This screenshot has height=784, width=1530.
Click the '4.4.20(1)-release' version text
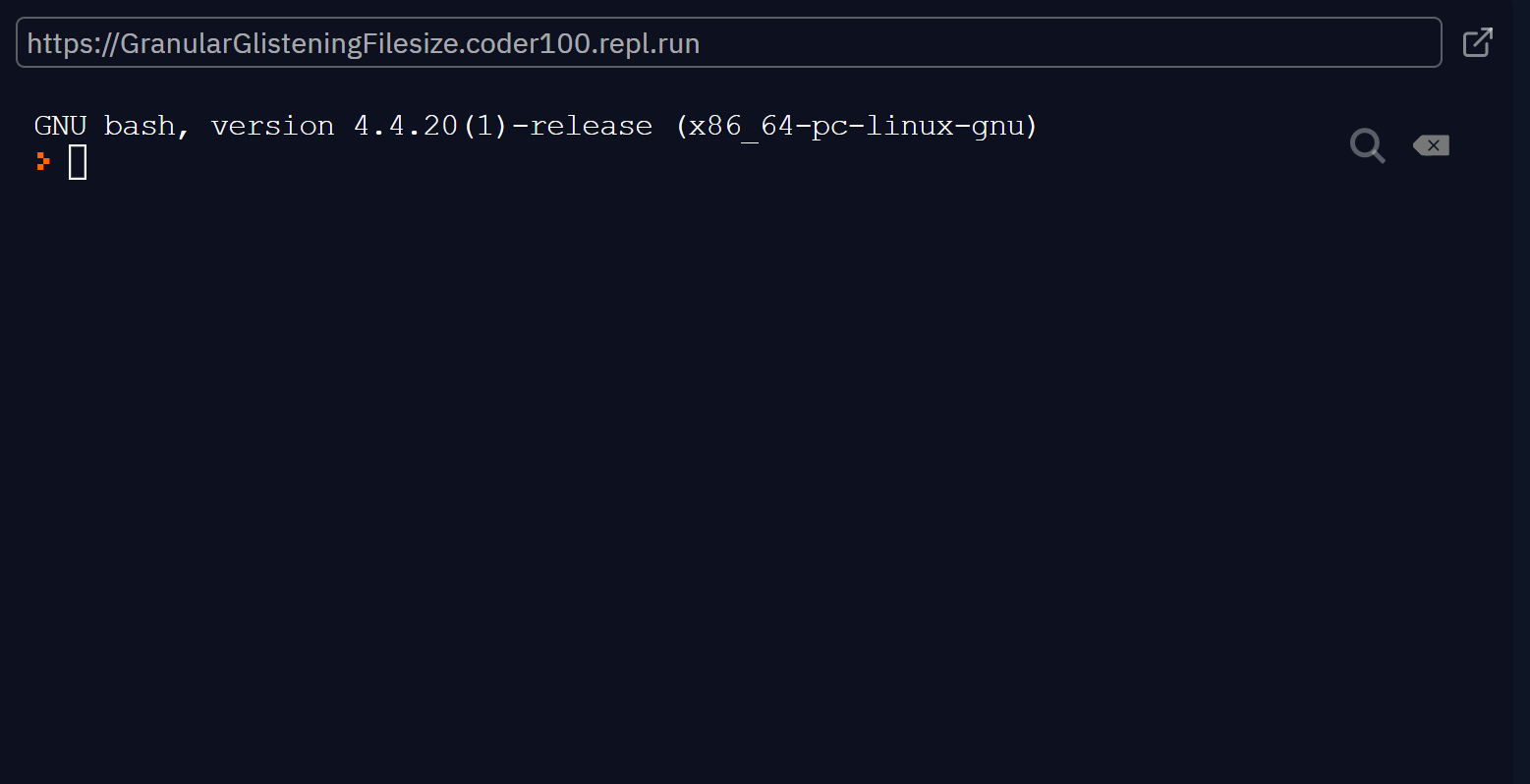click(x=503, y=126)
